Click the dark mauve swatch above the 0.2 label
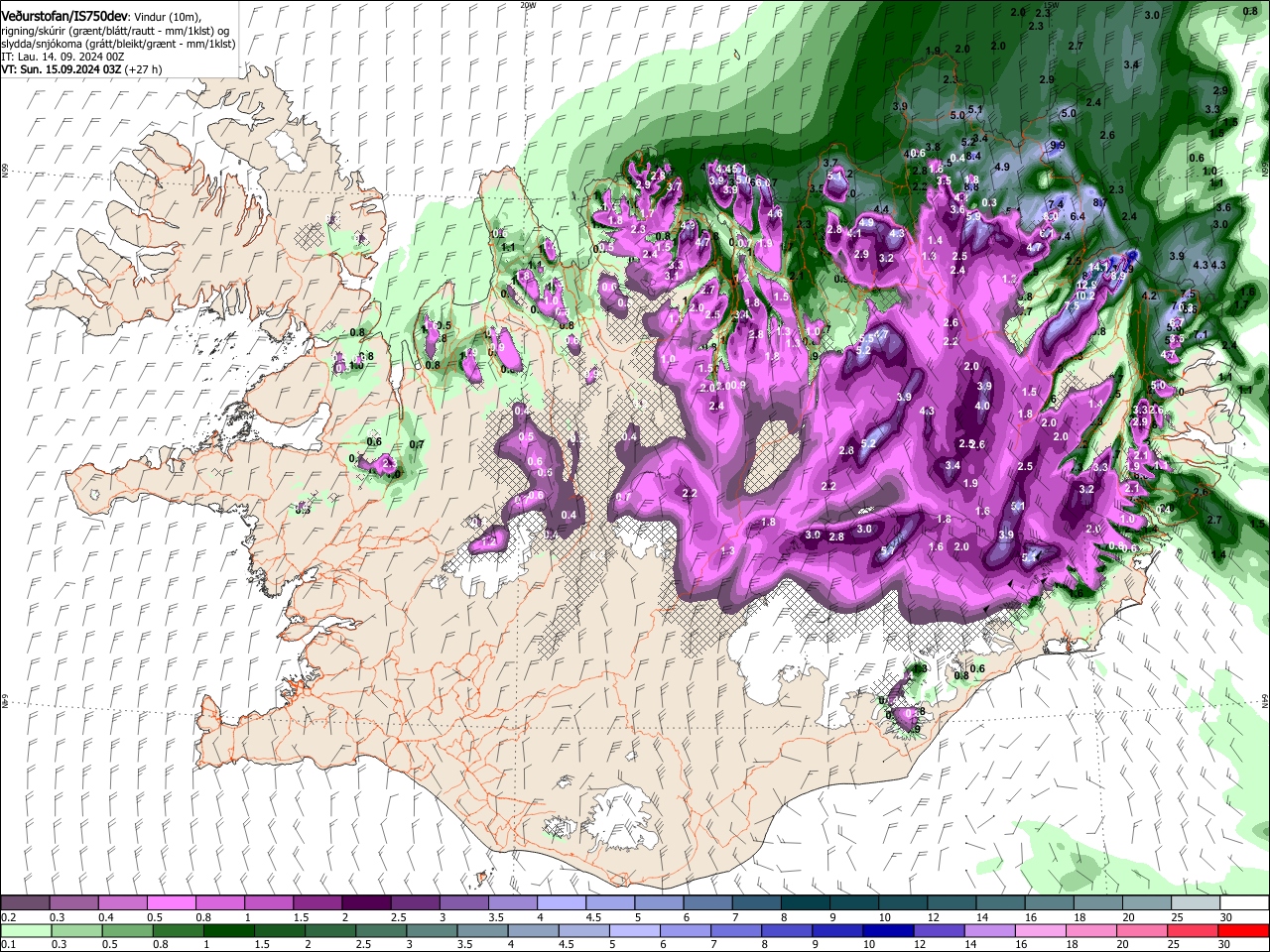The image size is (1270, 952). click(25, 903)
